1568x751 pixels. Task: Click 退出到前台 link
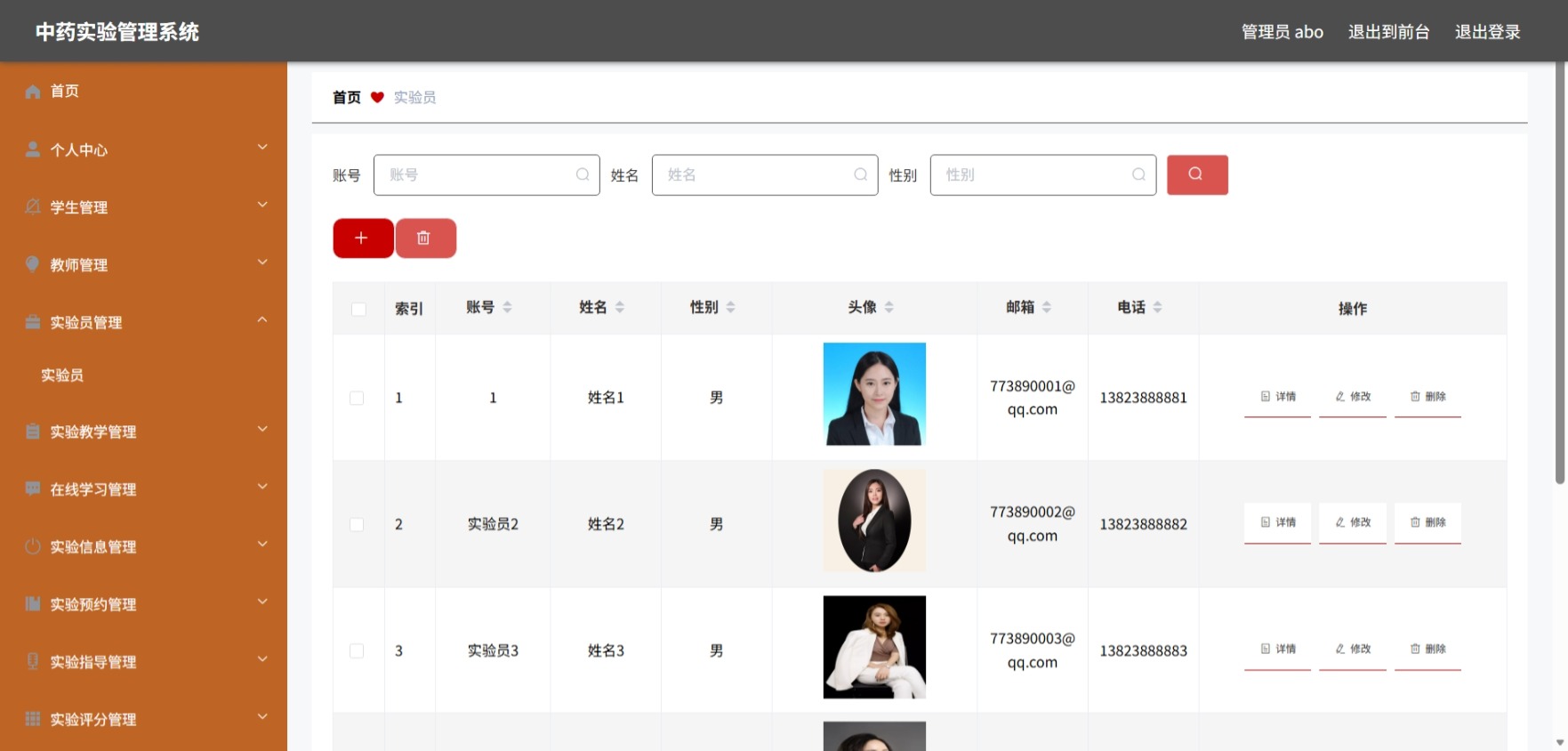click(x=1389, y=32)
